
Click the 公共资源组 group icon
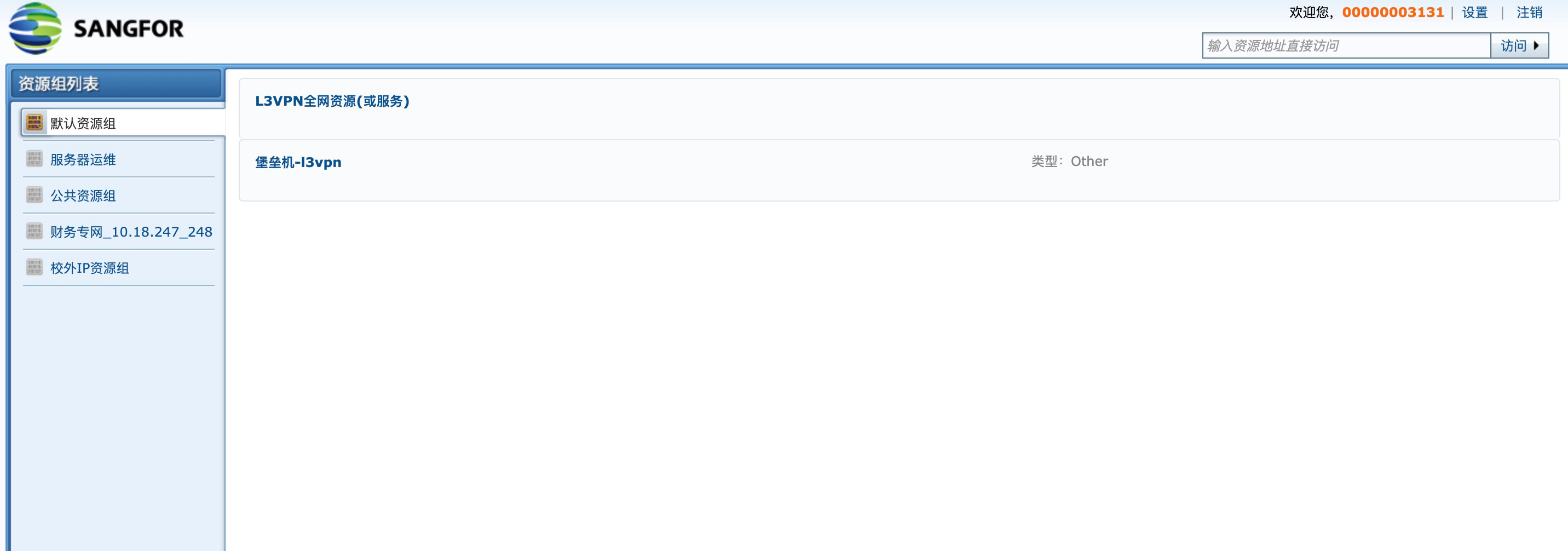click(34, 195)
